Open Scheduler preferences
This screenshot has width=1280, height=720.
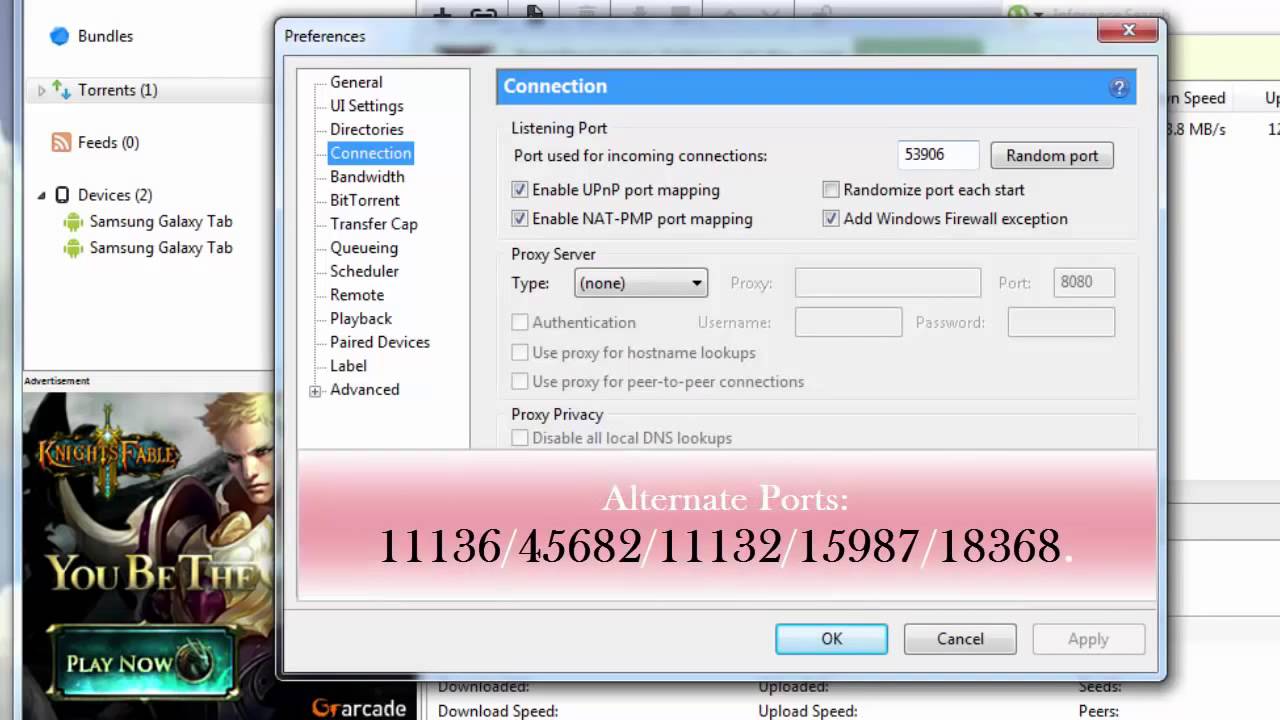pyautogui.click(x=364, y=271)
